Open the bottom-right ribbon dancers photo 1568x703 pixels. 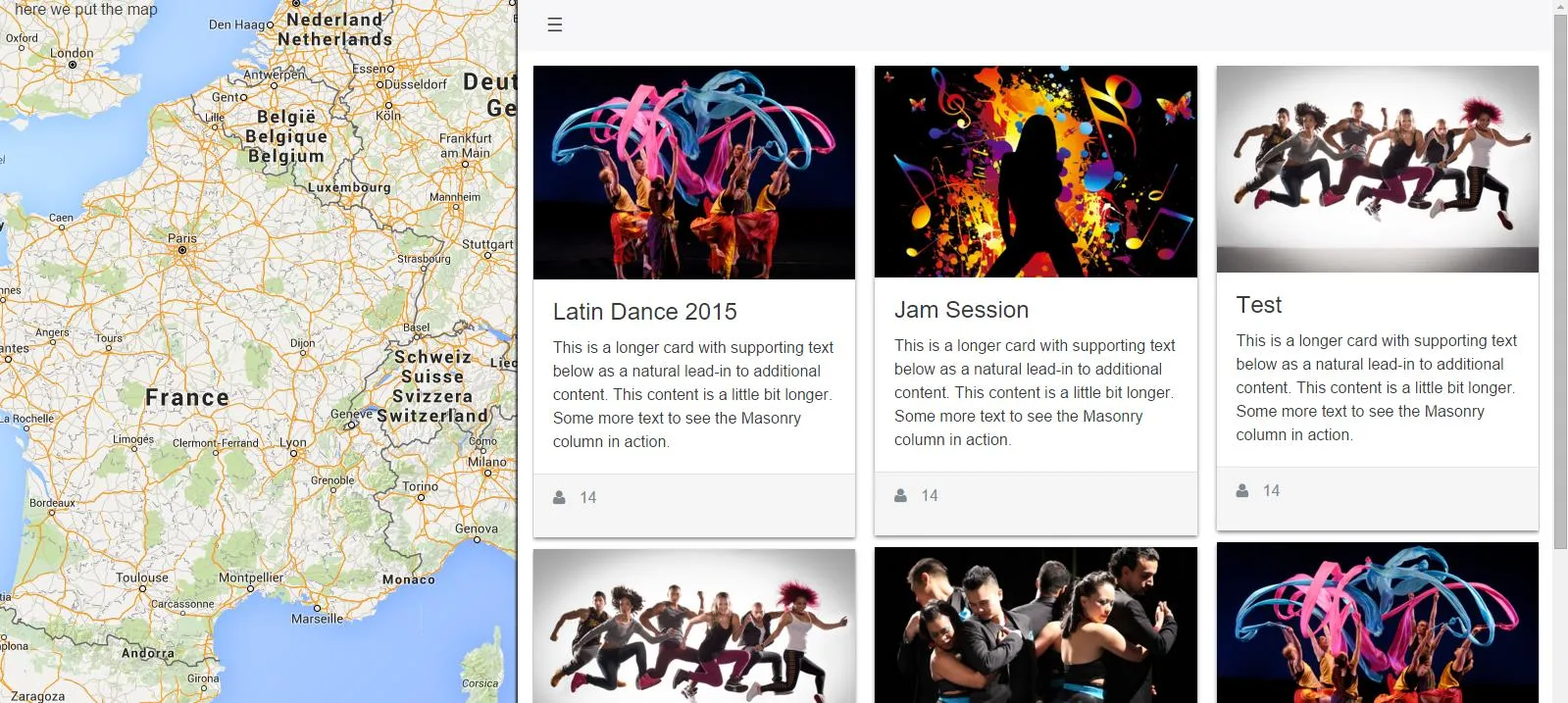coord(1378,623)
